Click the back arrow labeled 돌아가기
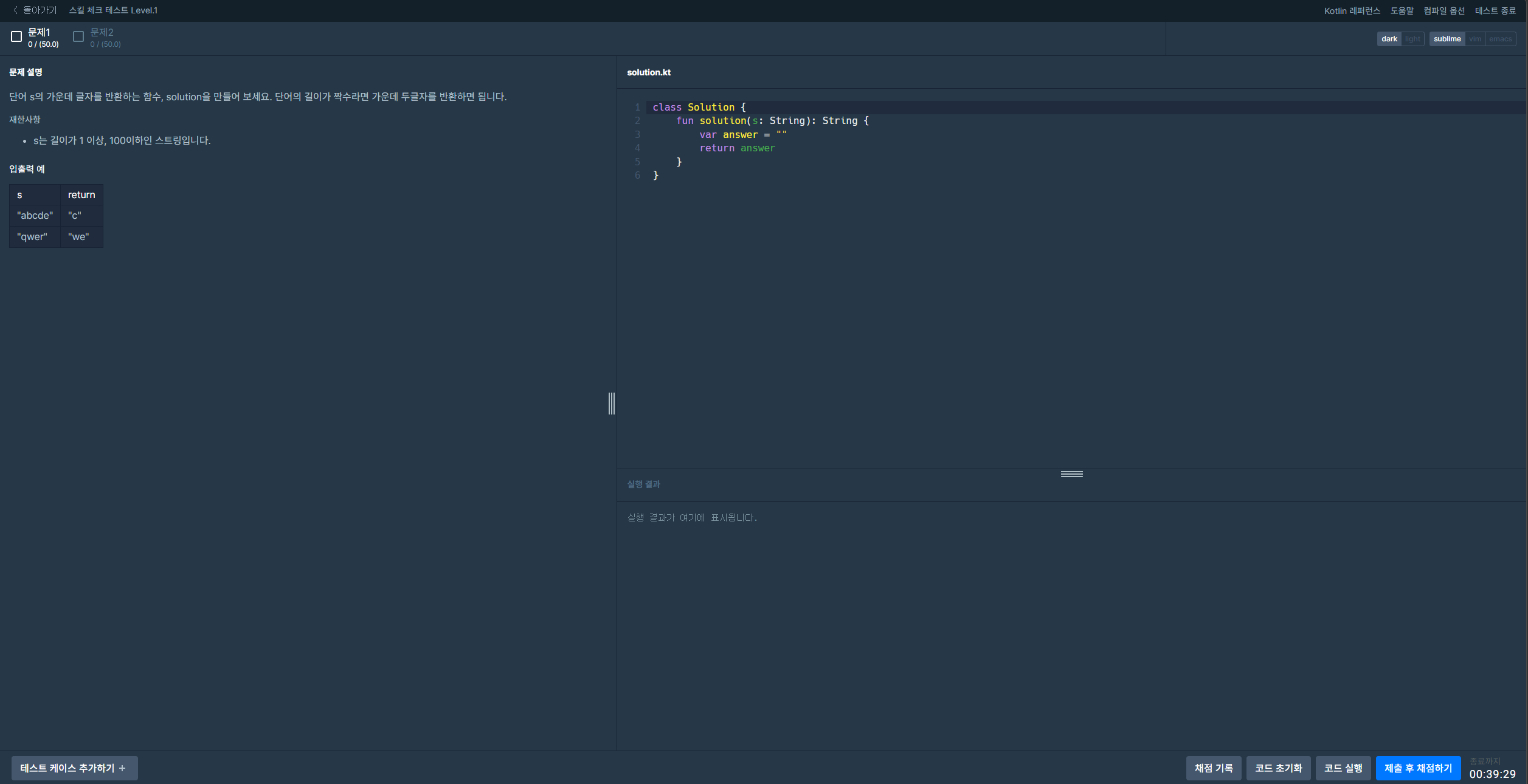Image resolution: width=1528 pixels, height=784 pixels. [35, 10]
